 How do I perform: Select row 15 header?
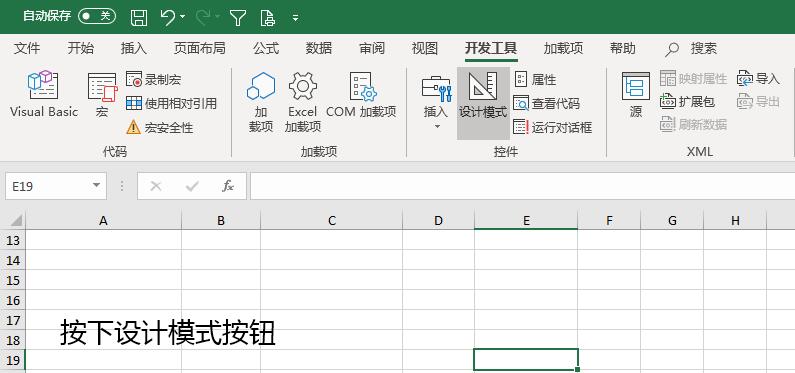[13, 280]
